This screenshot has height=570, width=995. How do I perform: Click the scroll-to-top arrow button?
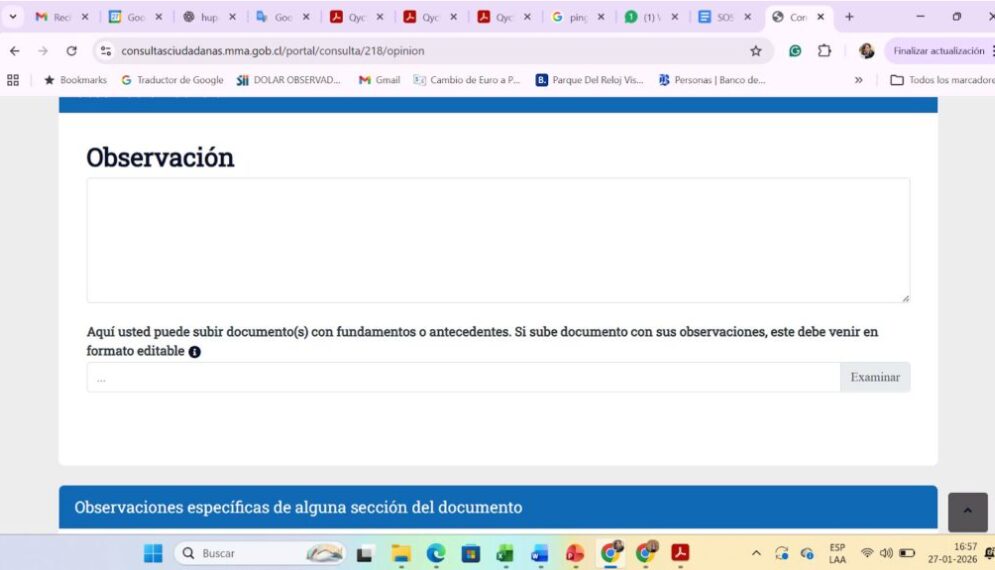(x=967, y=511)
